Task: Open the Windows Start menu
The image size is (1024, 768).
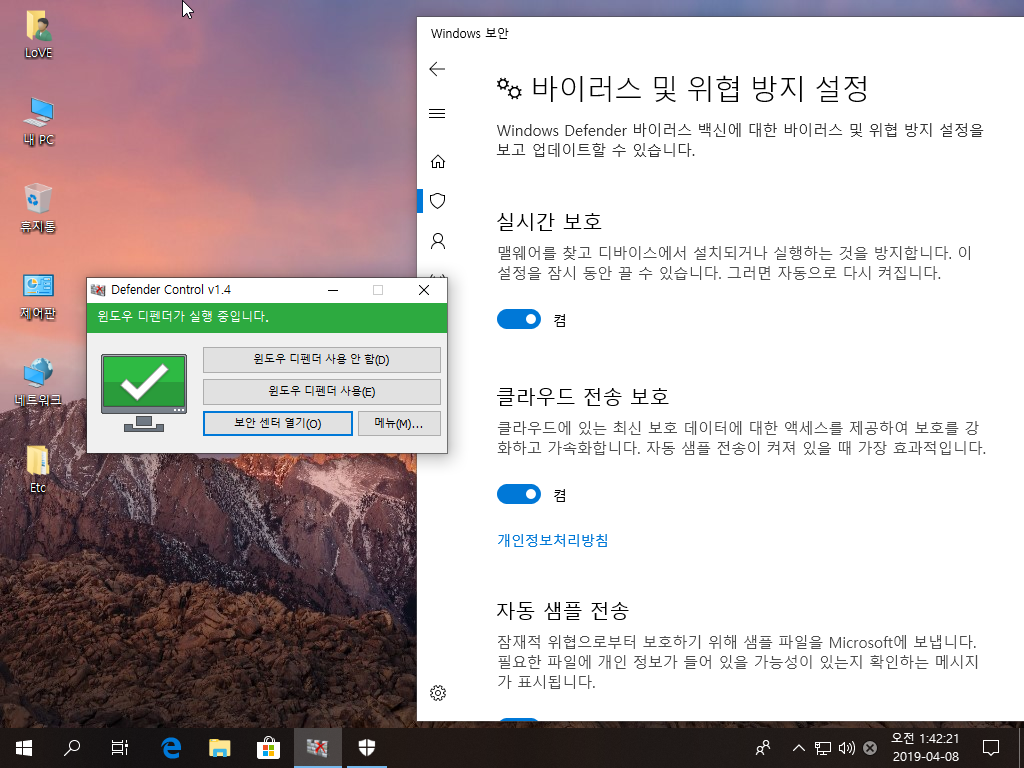Action: click(x=24, y=748)
